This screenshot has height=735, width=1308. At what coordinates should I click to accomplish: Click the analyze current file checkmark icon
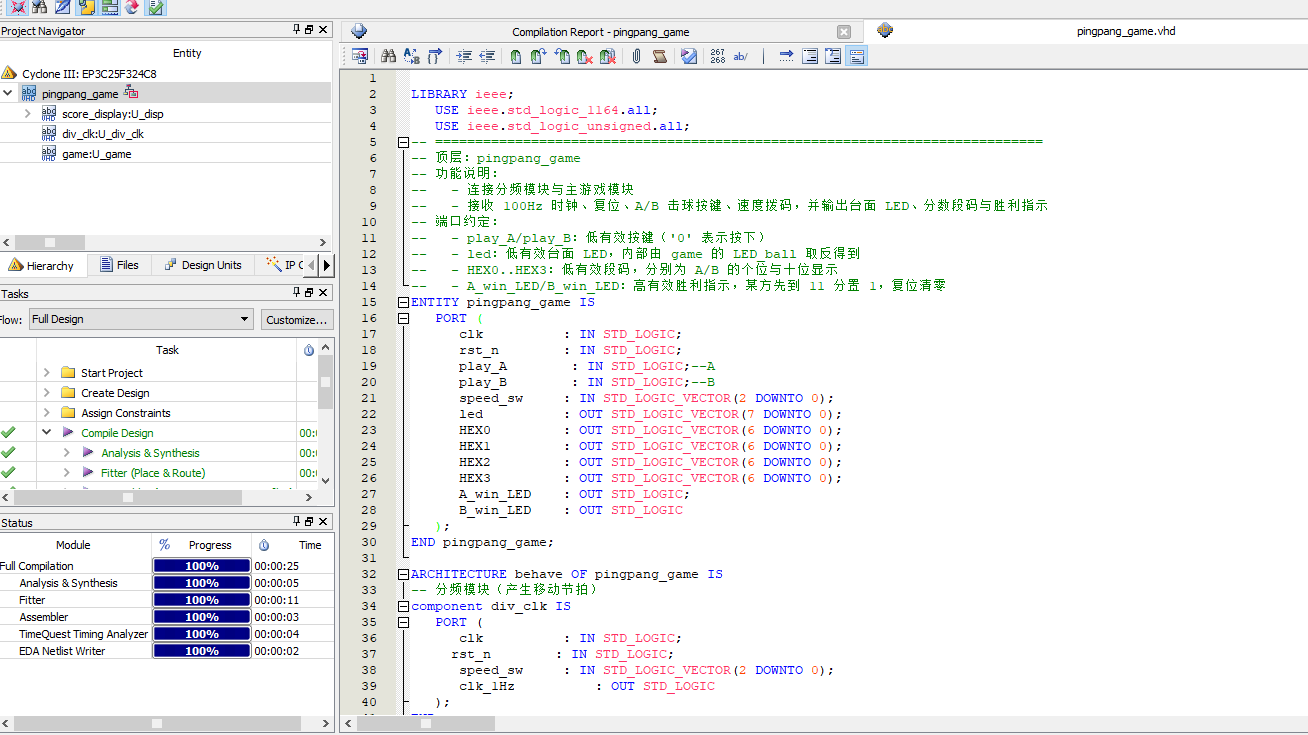coord(689,56)
